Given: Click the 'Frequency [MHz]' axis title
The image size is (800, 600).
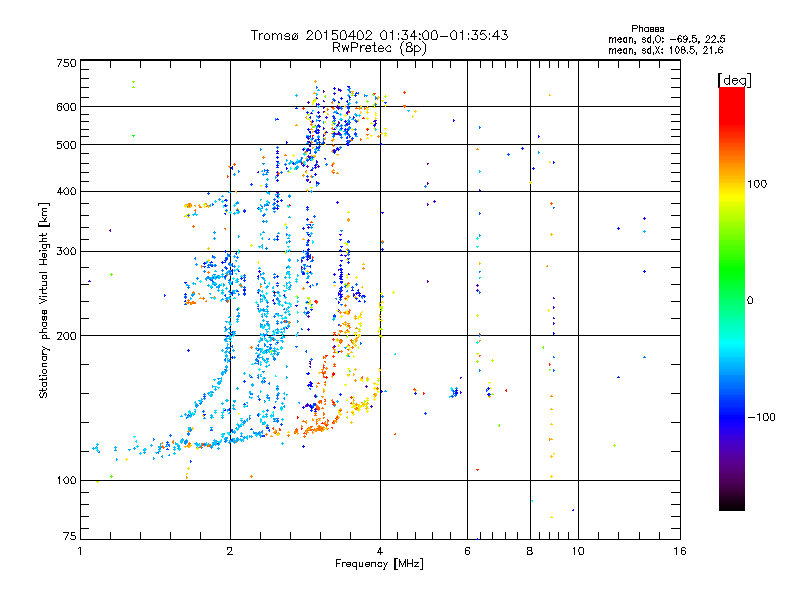Looking at the screenshot, I should (379, 564).
